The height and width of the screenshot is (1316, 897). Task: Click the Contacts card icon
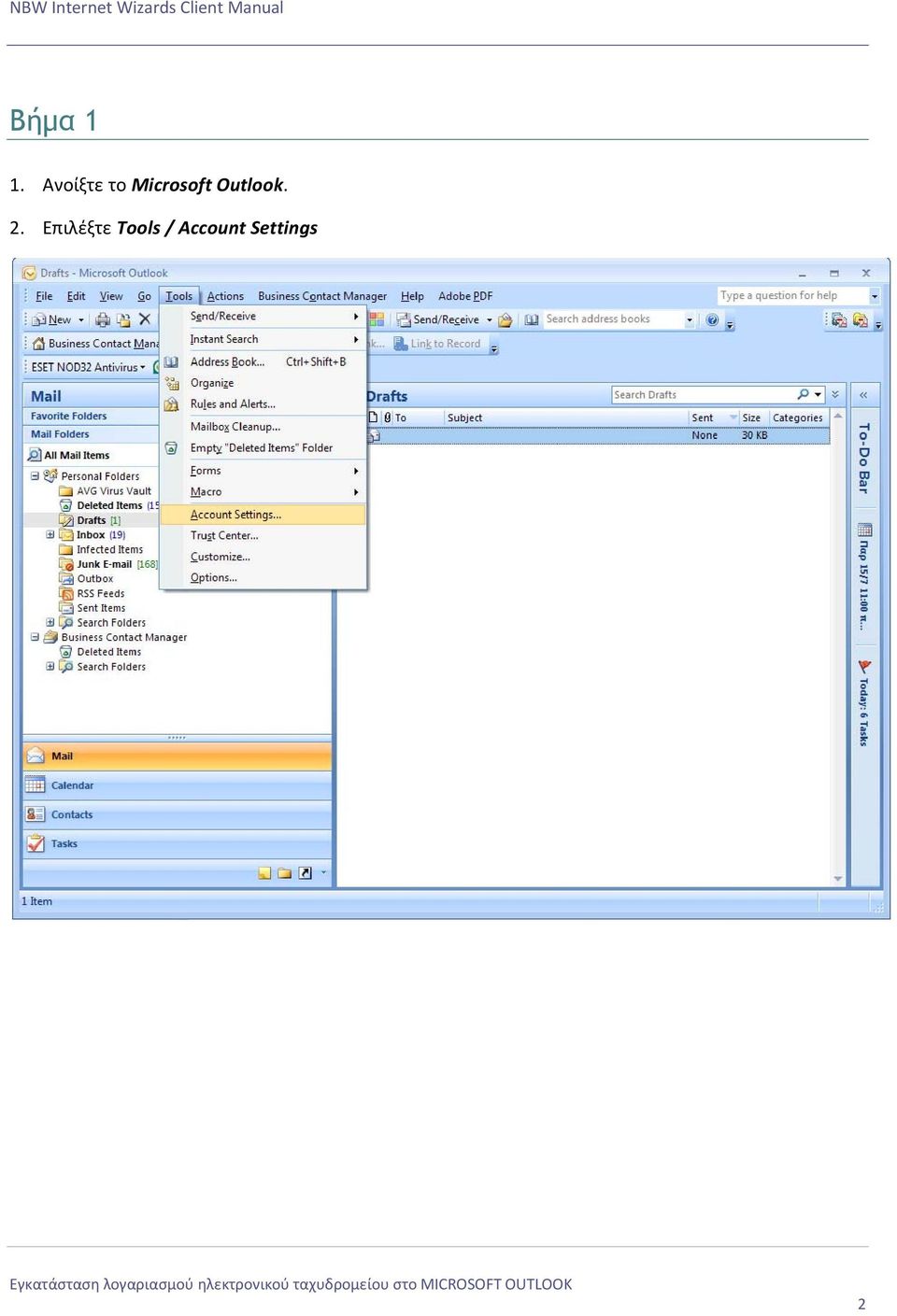(x=36, y=814)
